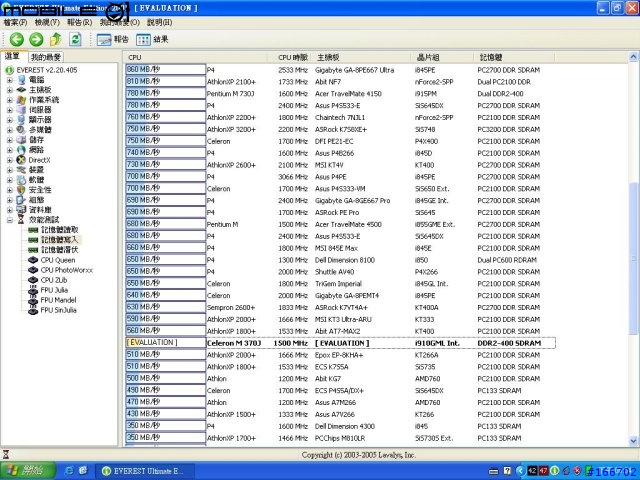Open the 結果 results toolbar button

[152, 40]
